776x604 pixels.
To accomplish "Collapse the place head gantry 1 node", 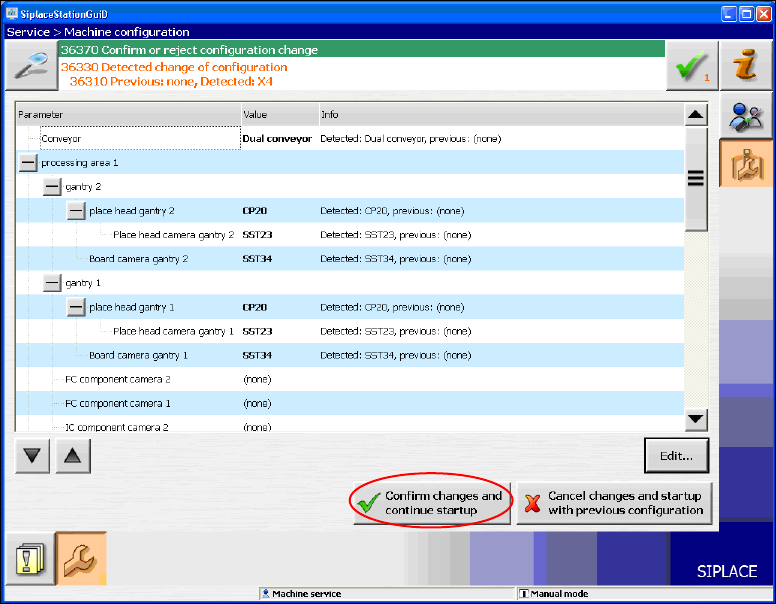I will [x=76, y=307].
